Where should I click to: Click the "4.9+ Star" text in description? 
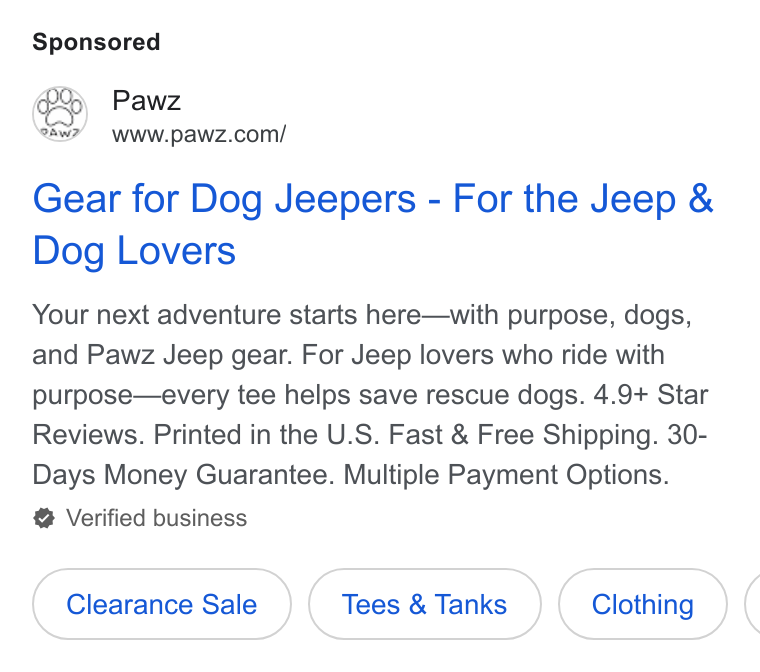(651, 395)
